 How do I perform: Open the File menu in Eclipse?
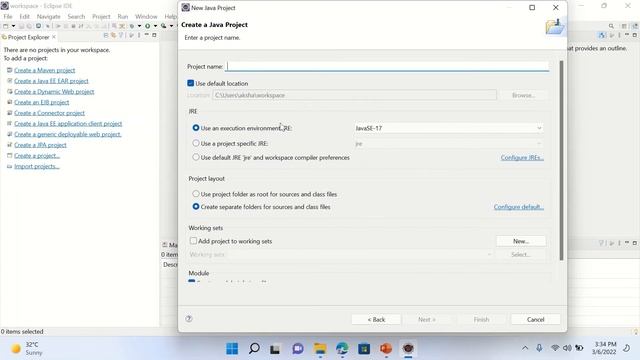tap(8, 16)
